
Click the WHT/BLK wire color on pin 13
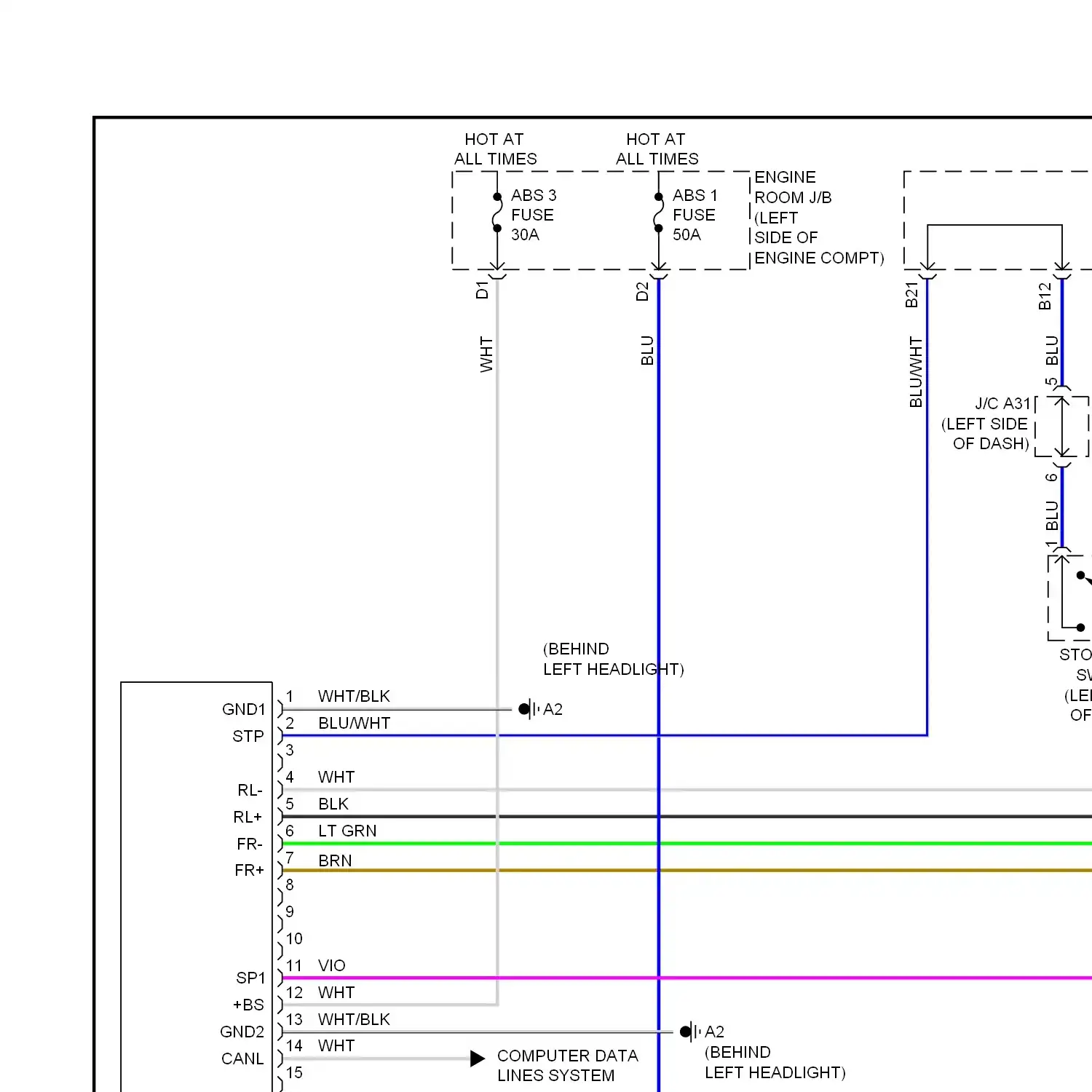(x=354, y=1019)
